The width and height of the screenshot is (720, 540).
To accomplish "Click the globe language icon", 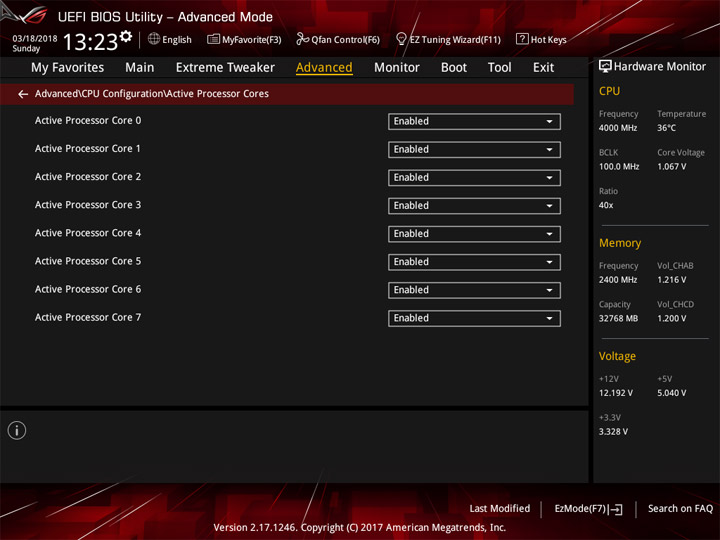I will [x=154, y=39].
